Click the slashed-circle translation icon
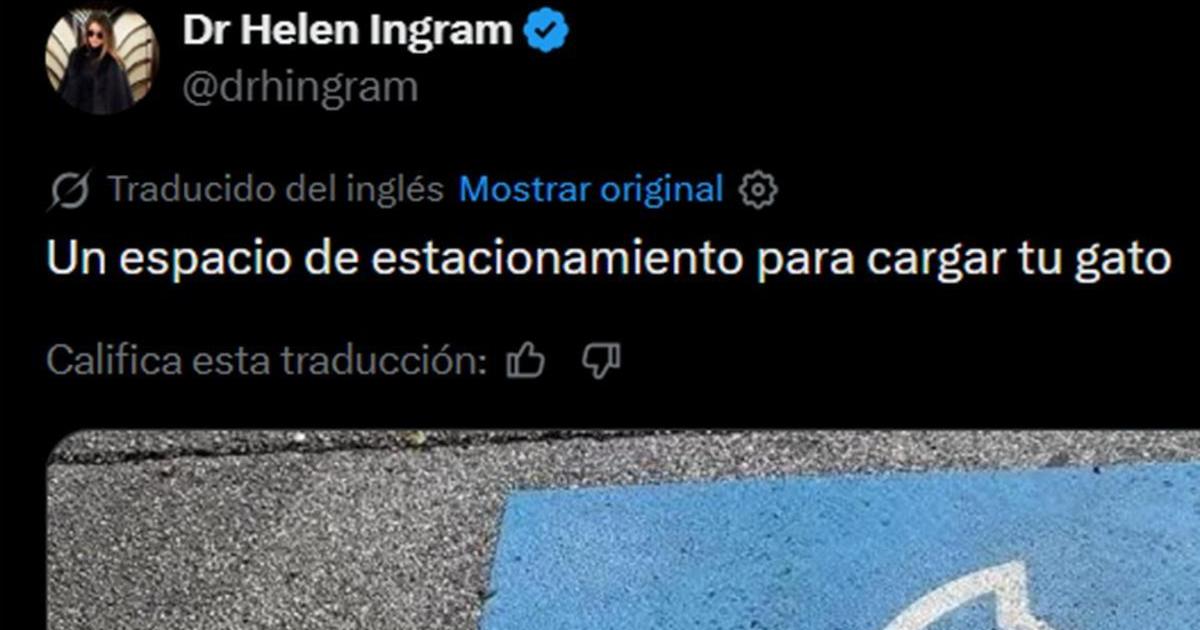 pyautogui.click(x=71, y=190)
